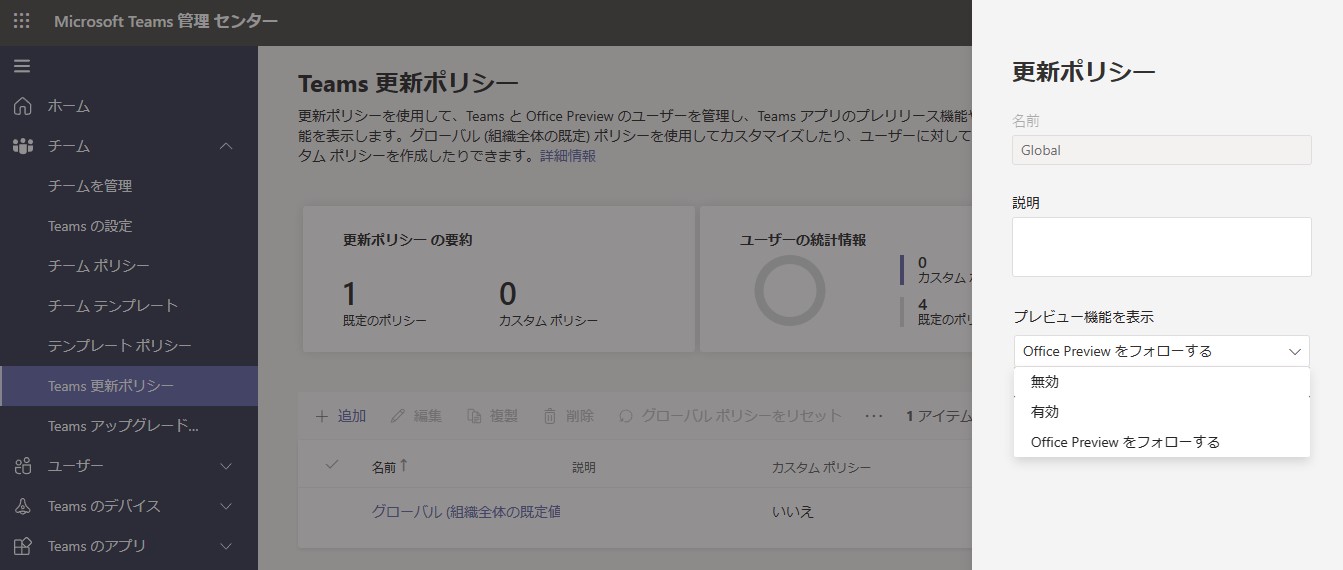Select Teams 更新ポリシー in the sidebar
The height and width of the screenshot is (570, 1343).
pos(129,386)
